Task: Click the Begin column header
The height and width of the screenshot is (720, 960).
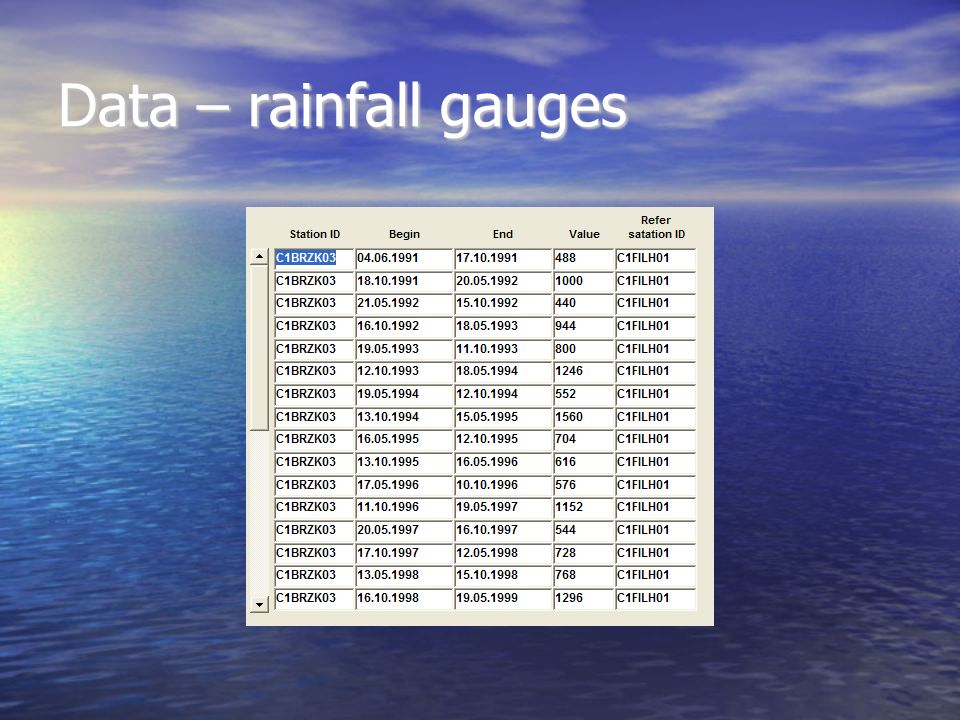Action: (x=404, y=234)
